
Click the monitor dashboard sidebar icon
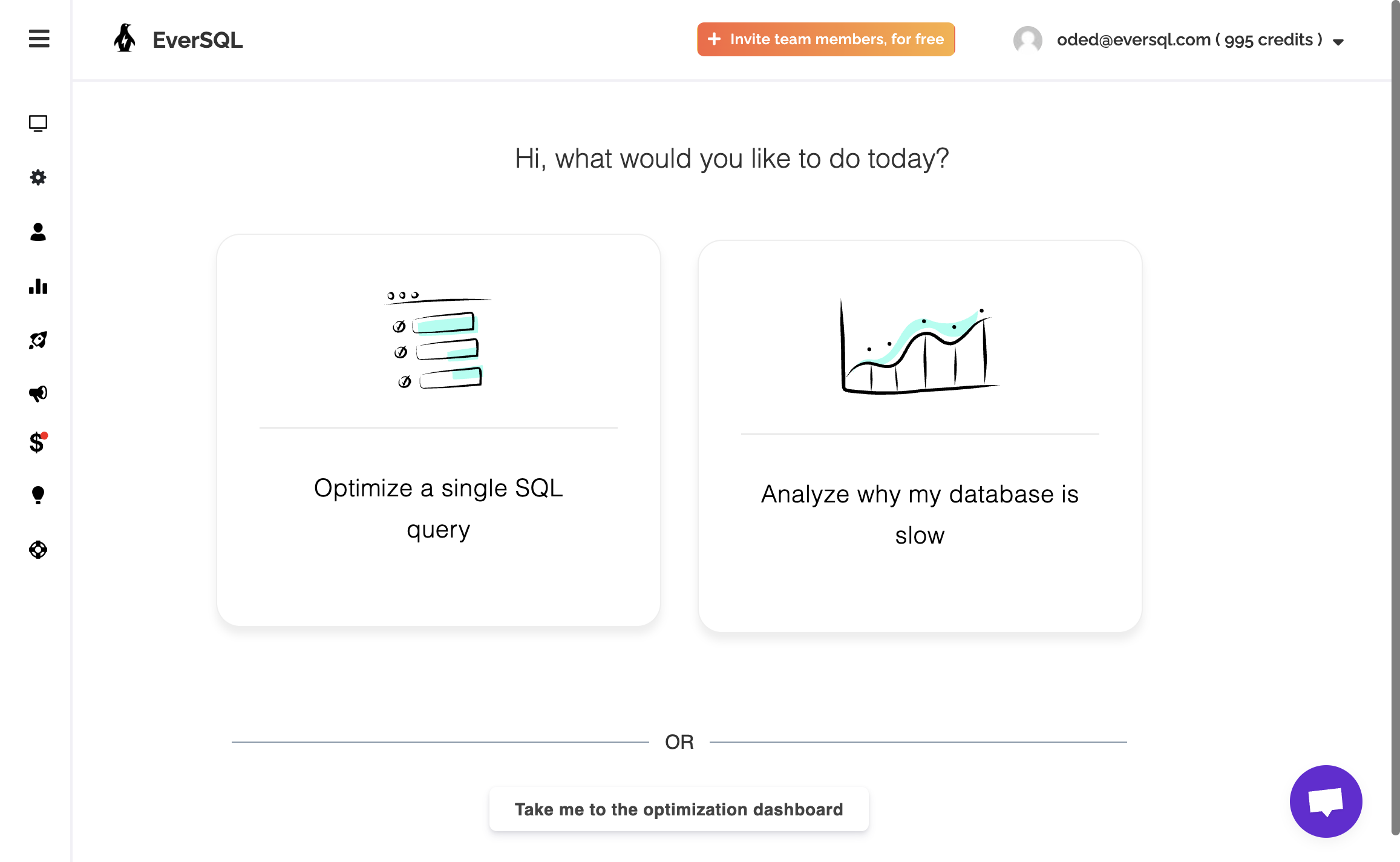pyautogui.click(x=38, y=123)
